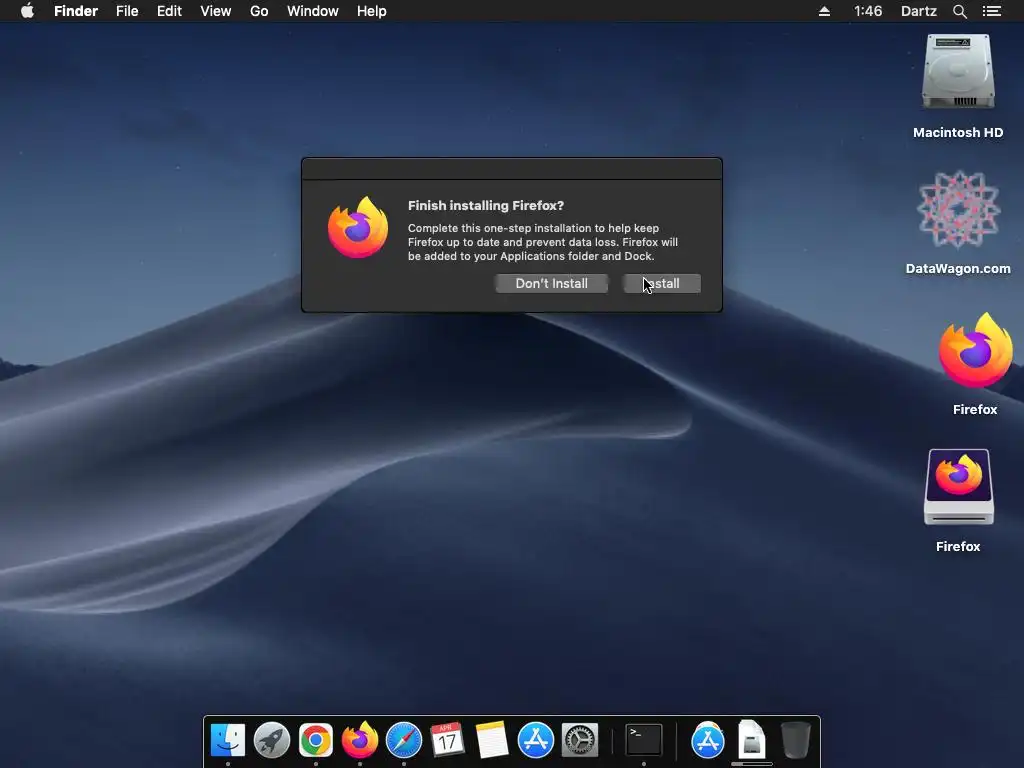Screen dimensions: 1024x768
Task: Launch Safari from the Dock
Action: 404,740
